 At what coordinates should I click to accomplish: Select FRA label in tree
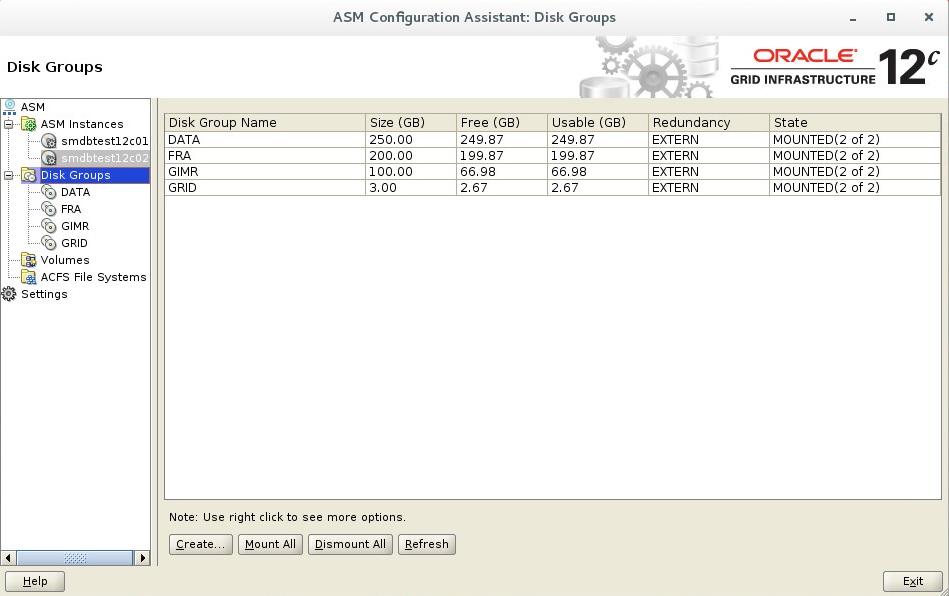coord(71,209)
